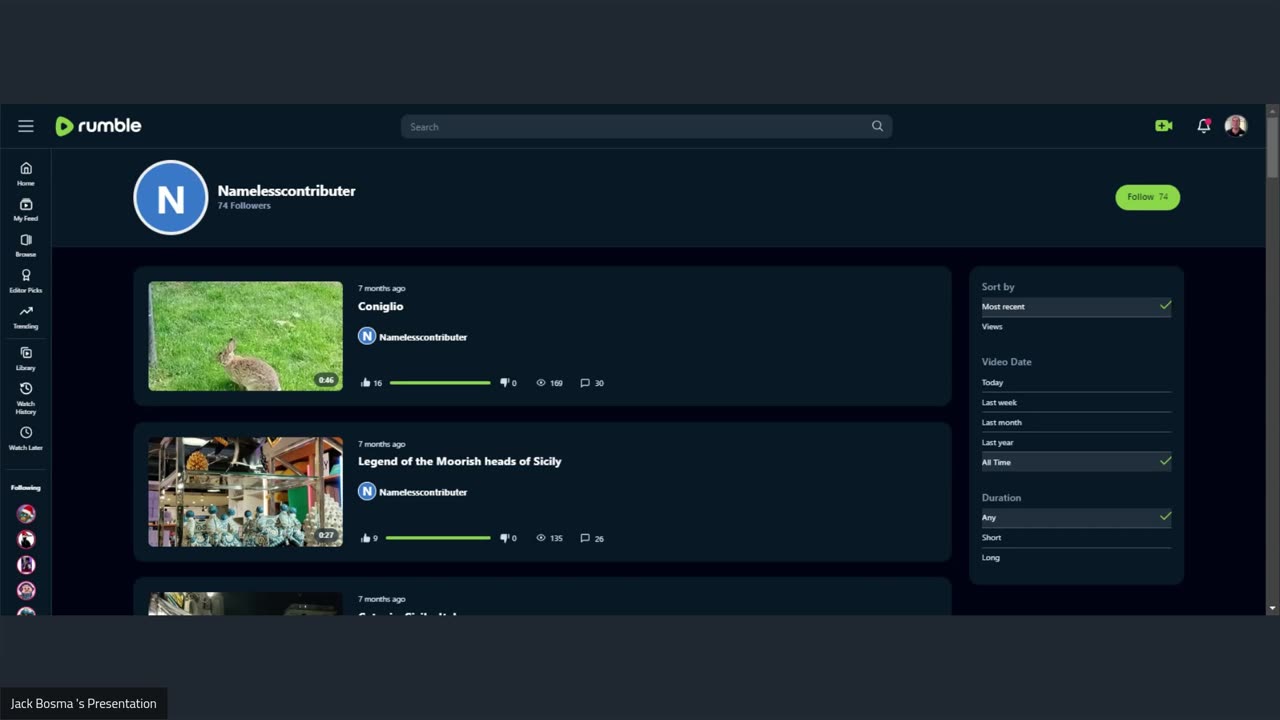The height and width of the screenshot is (720, 1280).
Task: Open Watch Later in sidebar
Action: [x=26, y=439]
